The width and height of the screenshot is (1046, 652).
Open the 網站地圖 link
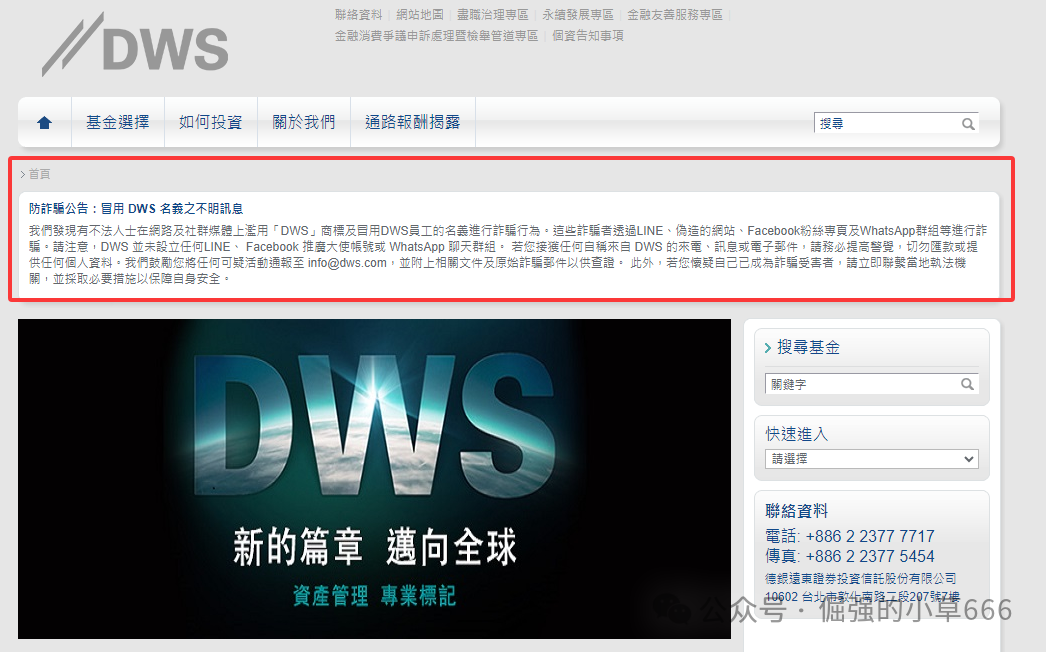click(420, 14)
